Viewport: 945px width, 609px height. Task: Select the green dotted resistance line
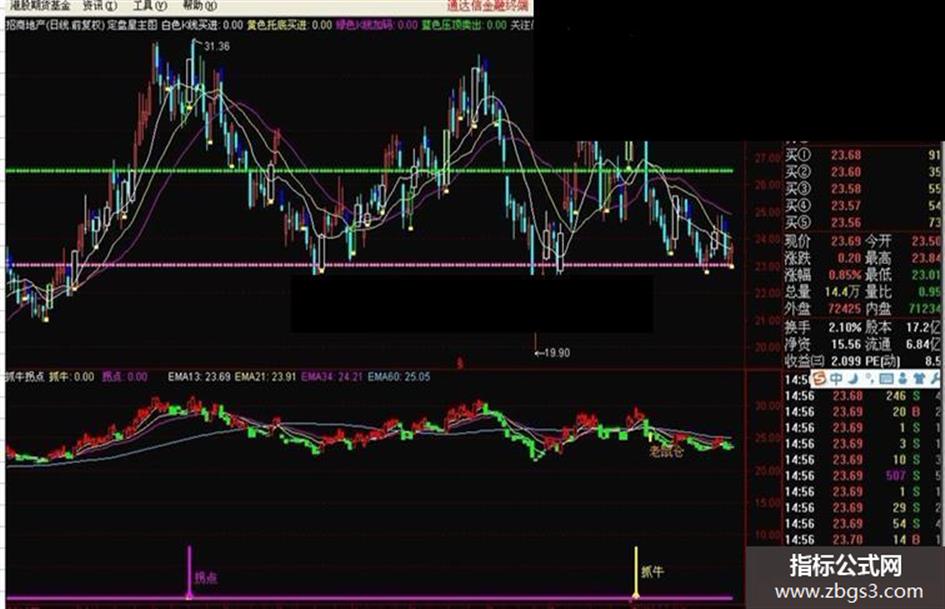pos(369,171)
